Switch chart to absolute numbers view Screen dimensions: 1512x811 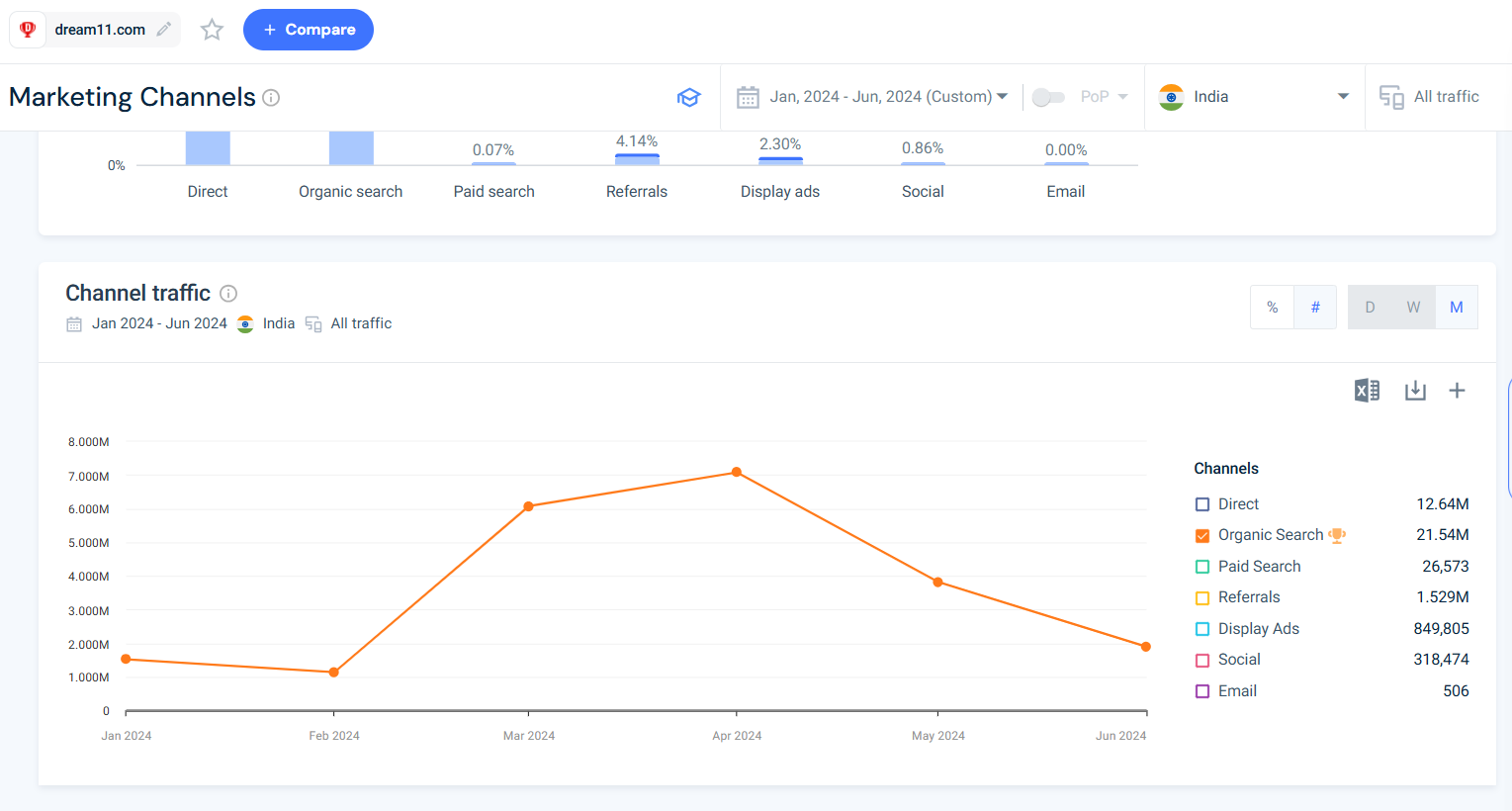(x=1315, y=308)
